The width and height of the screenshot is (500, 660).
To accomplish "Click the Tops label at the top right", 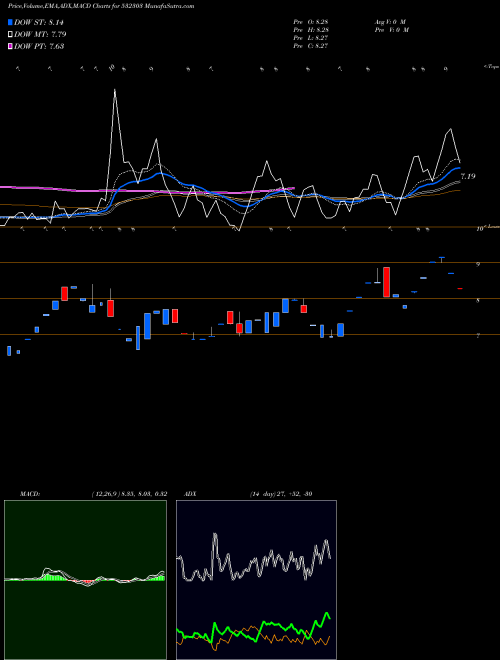I will click(491, 67).
